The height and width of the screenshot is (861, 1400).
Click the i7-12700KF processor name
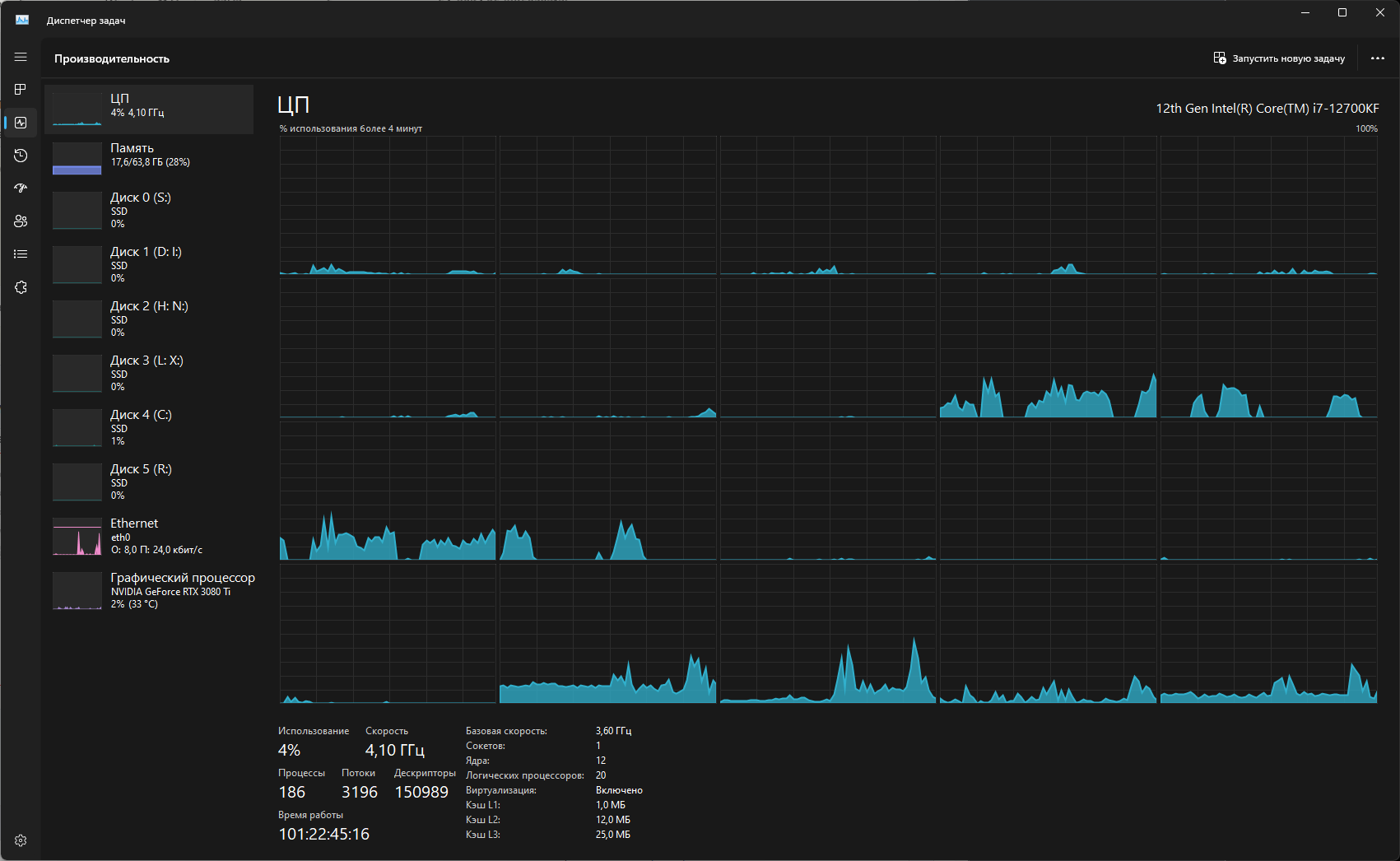pos(1267,108)
